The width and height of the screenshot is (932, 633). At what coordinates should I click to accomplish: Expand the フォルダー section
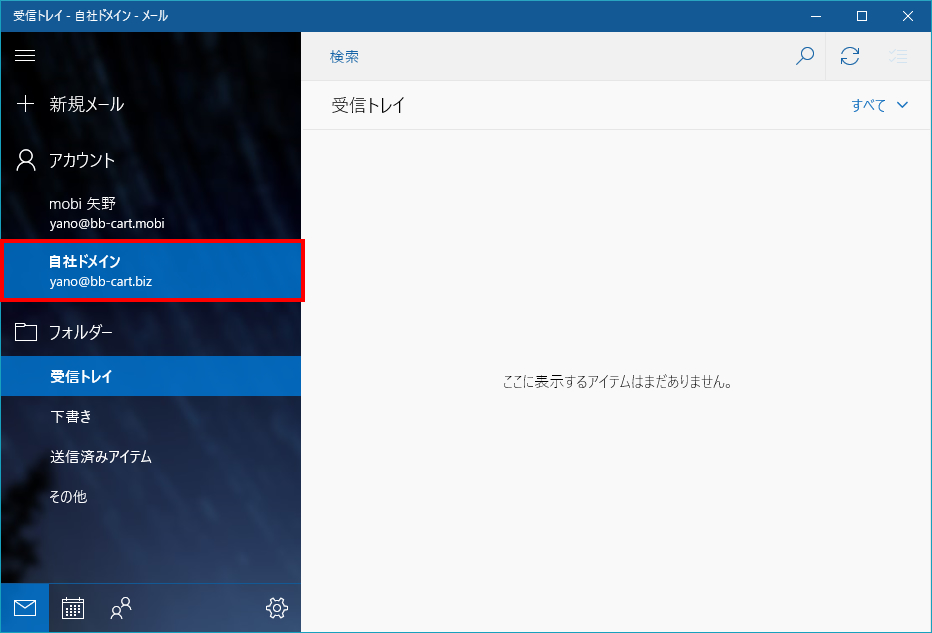click(x=80, y=331)
